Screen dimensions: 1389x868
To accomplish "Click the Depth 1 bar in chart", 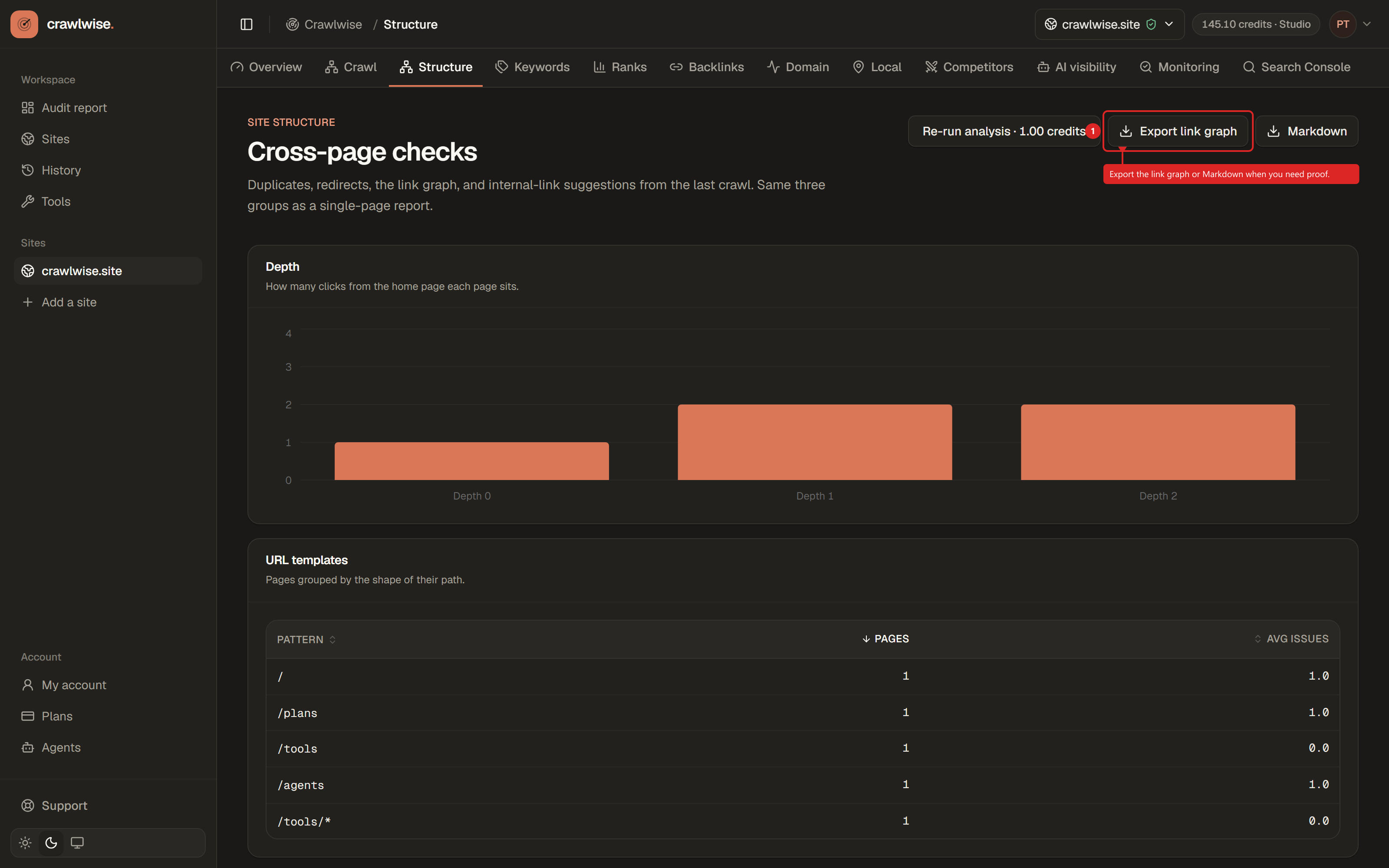I will (x=815, y=442).
